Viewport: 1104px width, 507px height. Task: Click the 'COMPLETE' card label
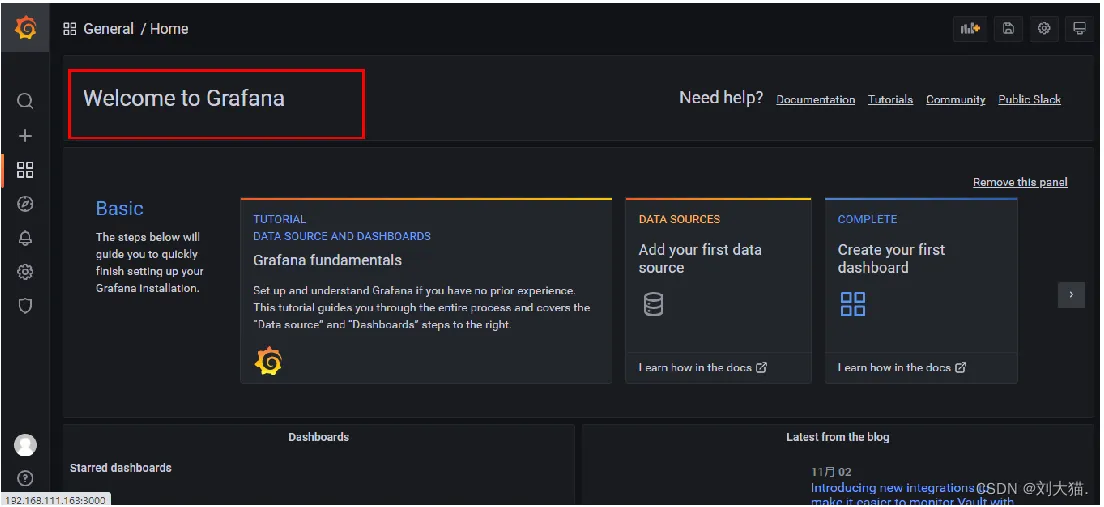pyautogui.click(x=867, y=219)
